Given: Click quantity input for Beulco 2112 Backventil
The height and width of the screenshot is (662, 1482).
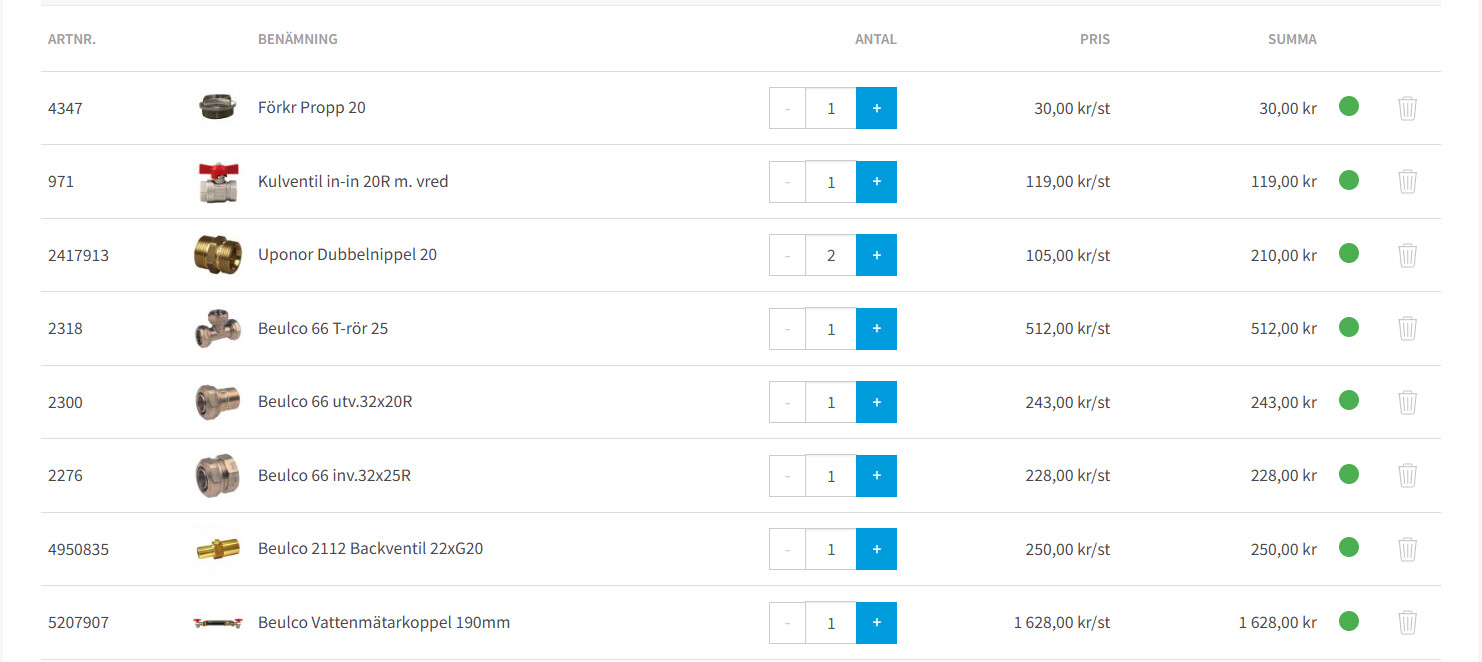Looking at the screenshot, I should pyautogui.click(x=831, y=549).
